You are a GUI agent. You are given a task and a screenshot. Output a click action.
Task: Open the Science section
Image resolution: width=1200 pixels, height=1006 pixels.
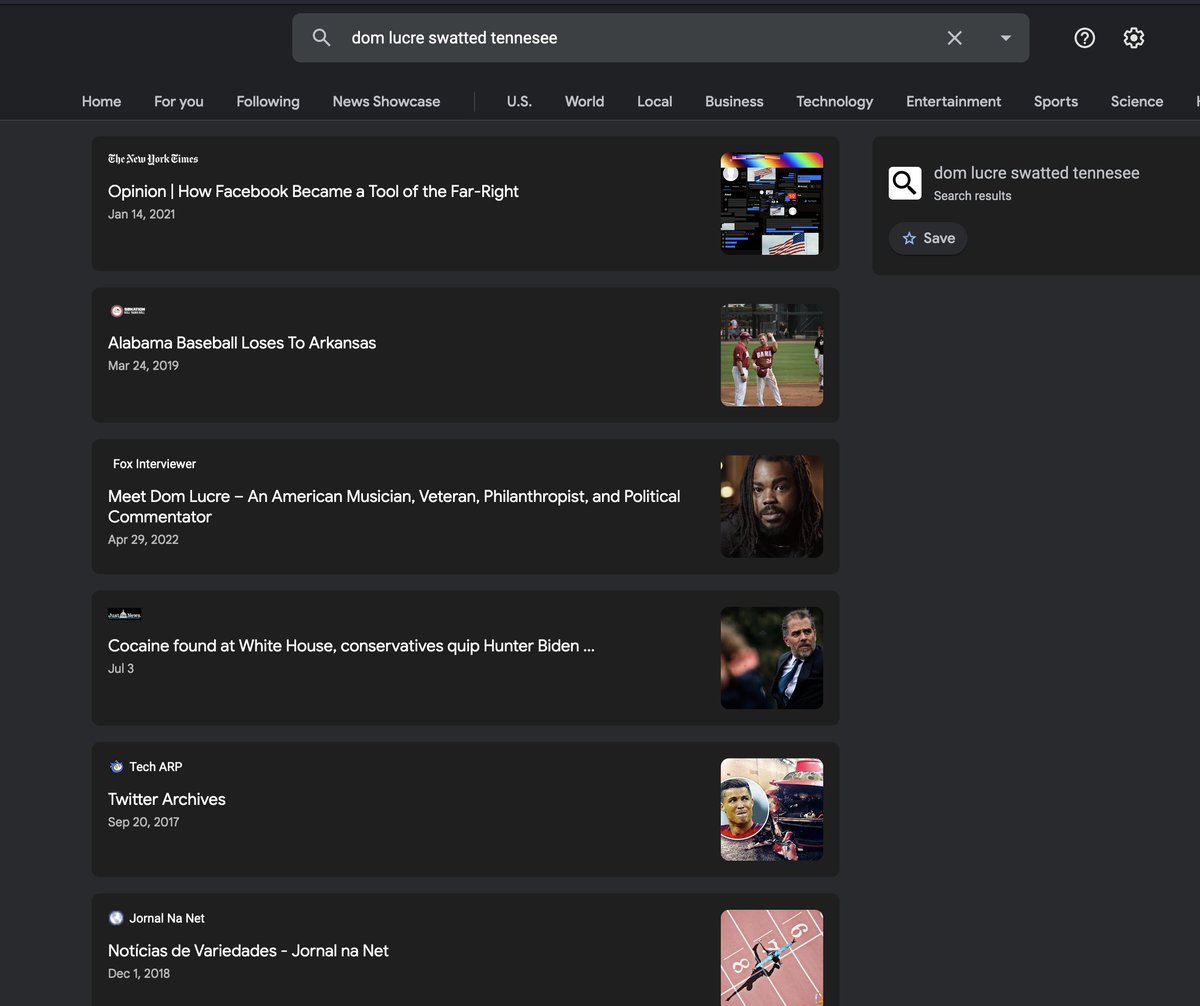point(1137,101)
